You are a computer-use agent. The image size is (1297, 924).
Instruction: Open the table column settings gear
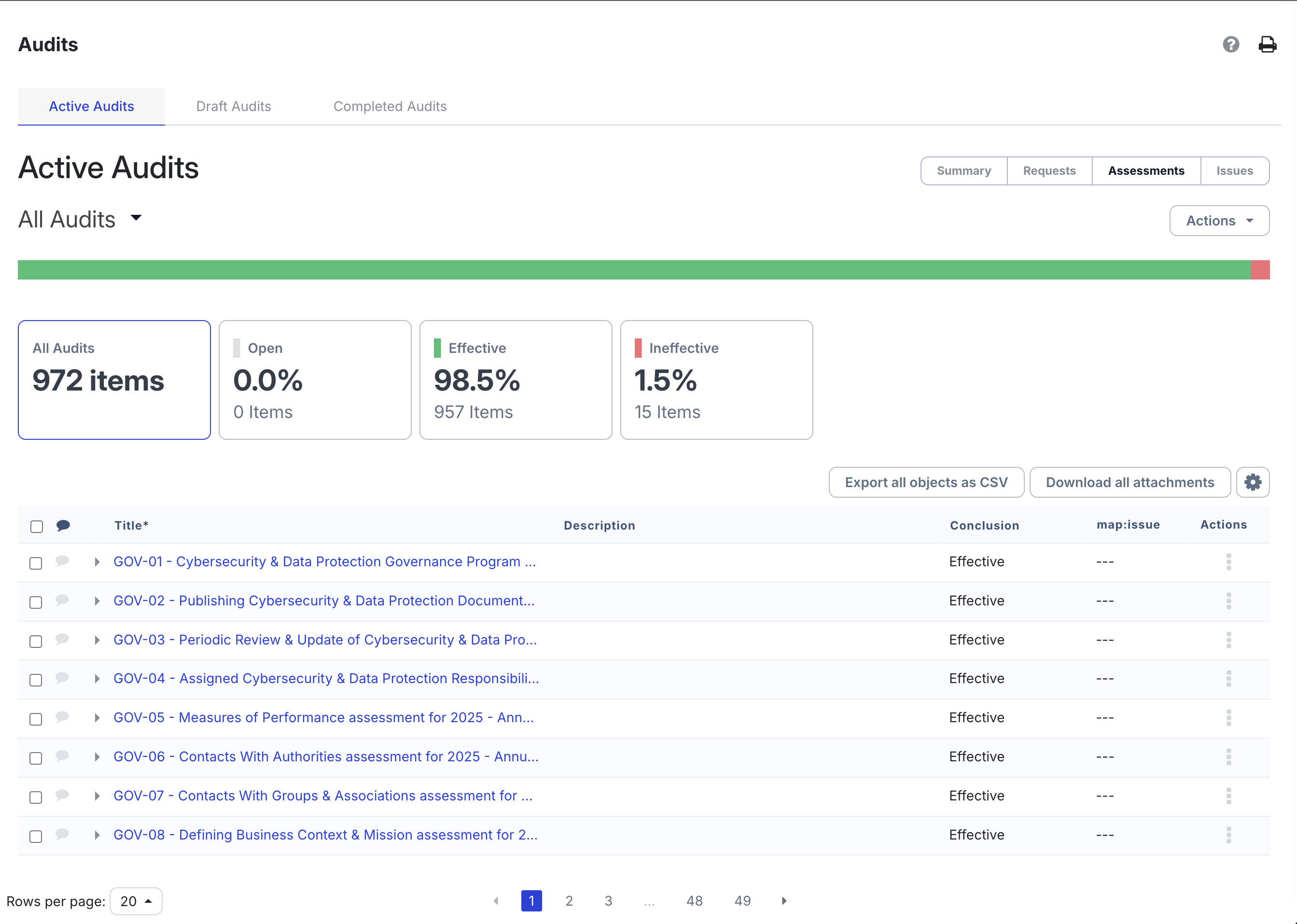click(1253, 482)
